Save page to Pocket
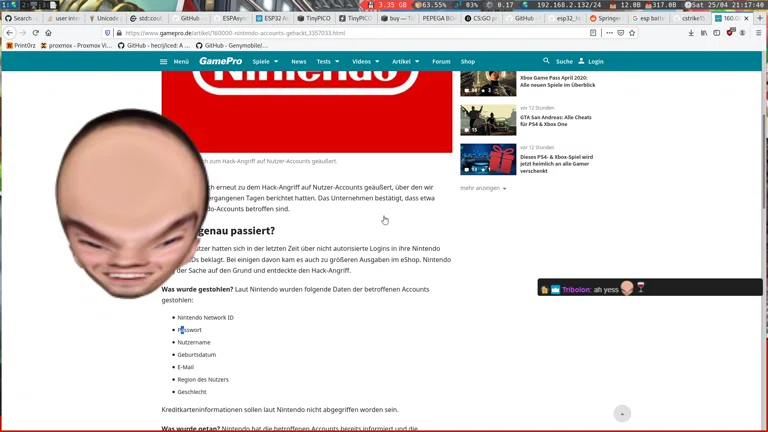768x432 pixels. tap(621, 33)
